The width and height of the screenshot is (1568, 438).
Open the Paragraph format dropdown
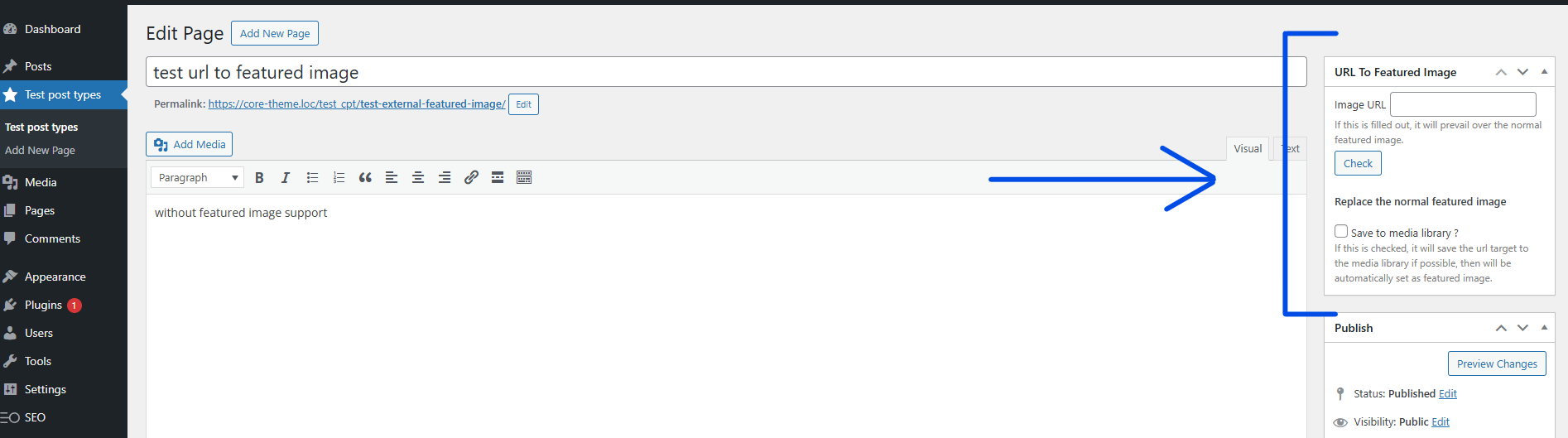click(198, 178)
